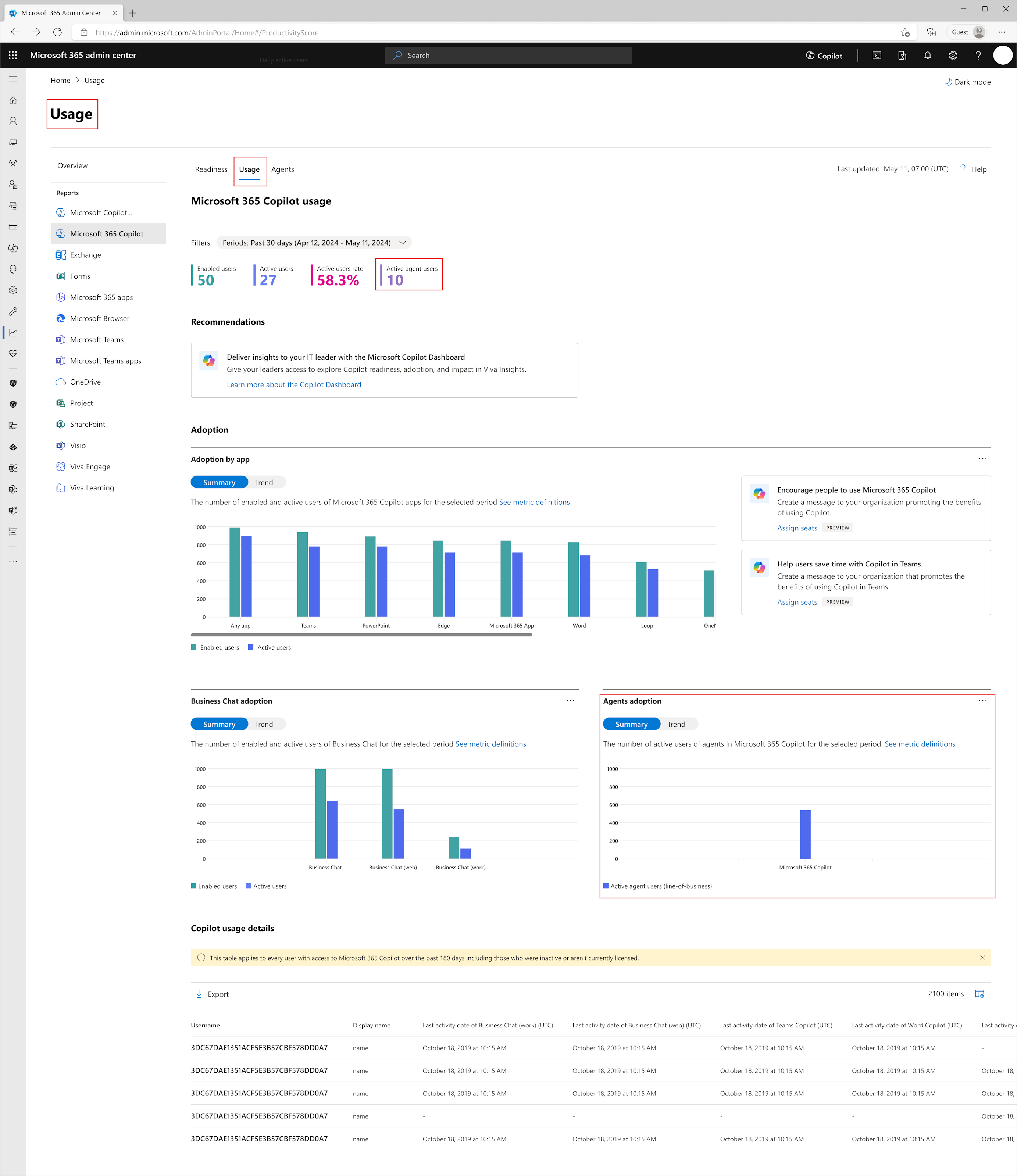Open Learn more about the Copilot Dashboard

pos(294,385)
